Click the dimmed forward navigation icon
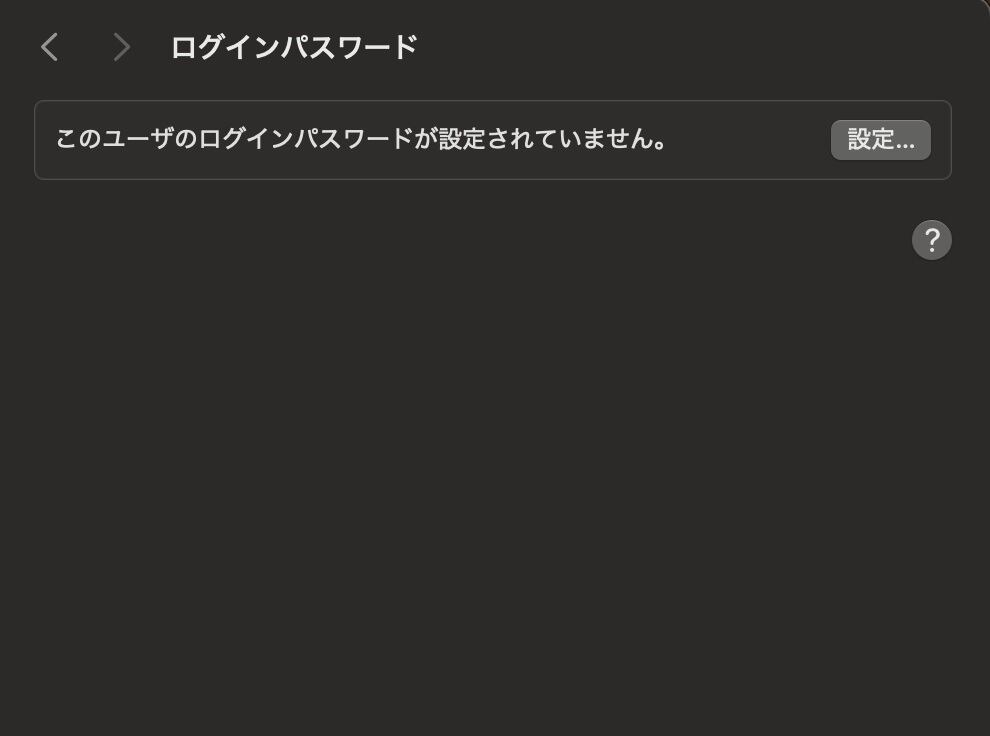990x736 pixels. click(x=121, y=47)
